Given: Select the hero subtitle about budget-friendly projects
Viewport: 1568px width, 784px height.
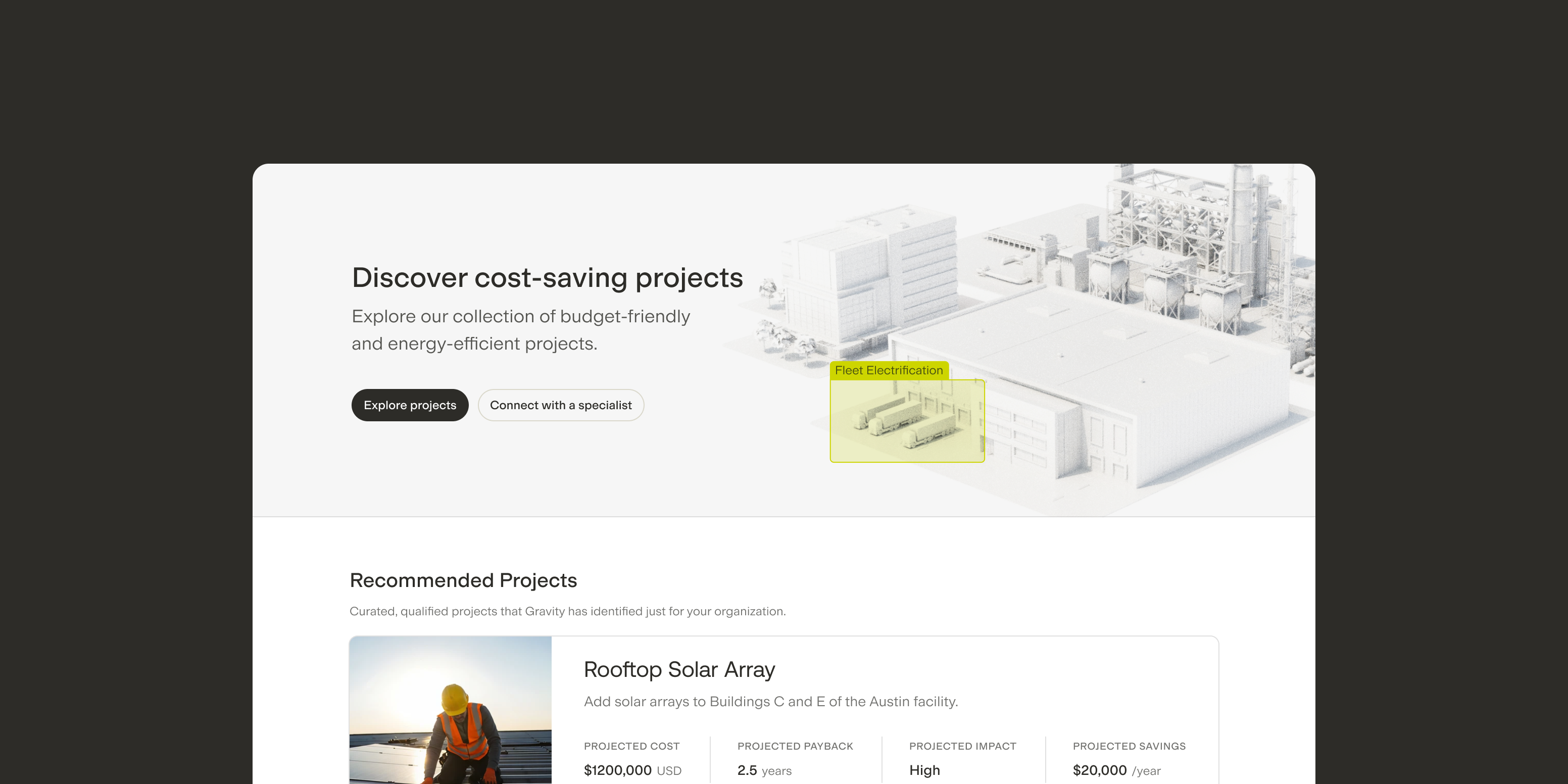Looking at the screenshot, I should click(x=520, y=329).
